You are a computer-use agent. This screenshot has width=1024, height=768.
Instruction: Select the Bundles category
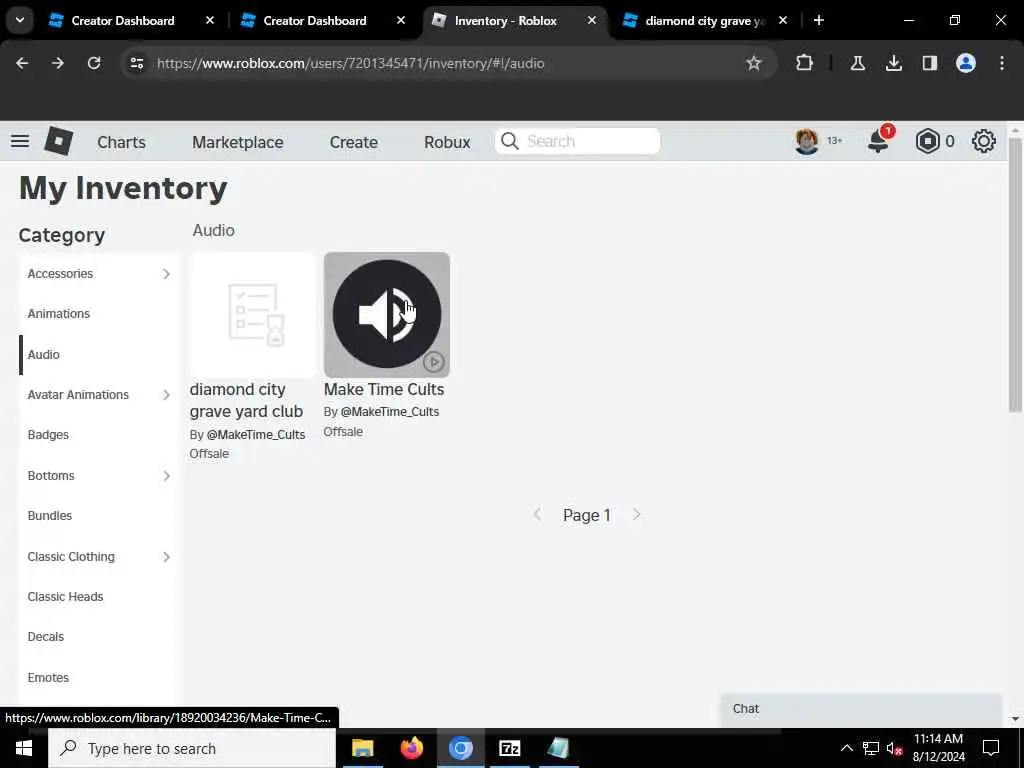(50, 516)
